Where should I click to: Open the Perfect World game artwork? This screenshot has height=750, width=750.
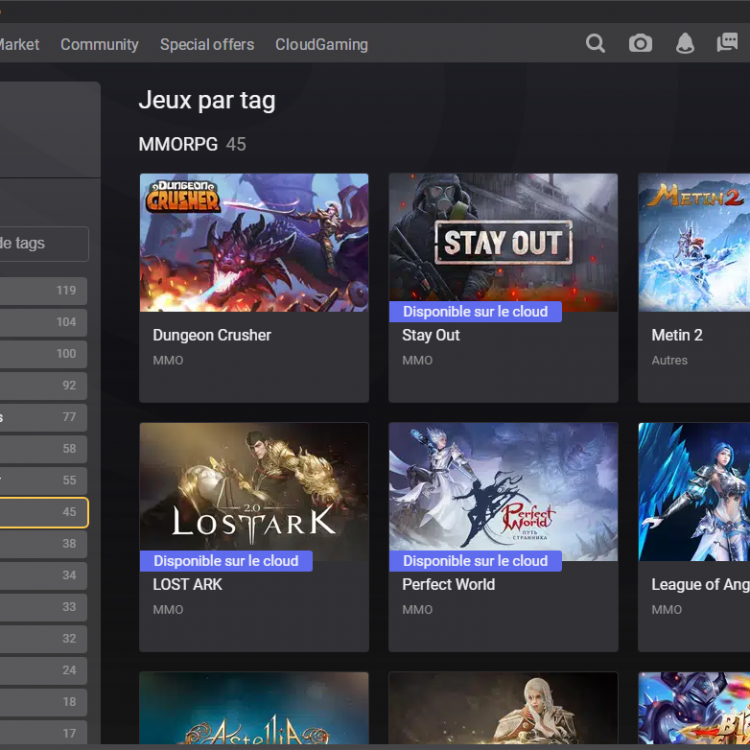pyautogui.click(x=503, y=492)
